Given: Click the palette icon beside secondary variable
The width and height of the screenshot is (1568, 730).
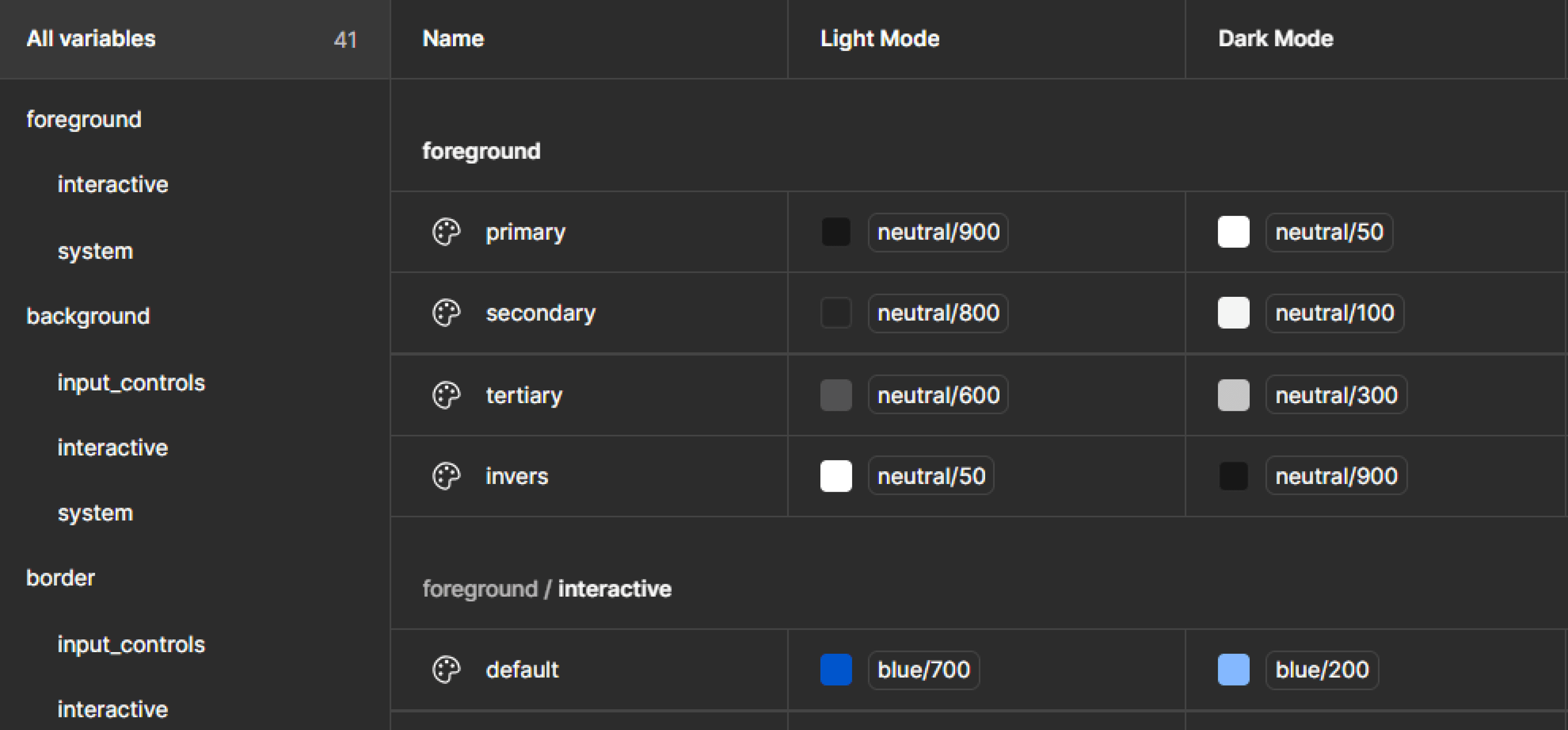Looking at the screenshot, I should click(446, 313).
